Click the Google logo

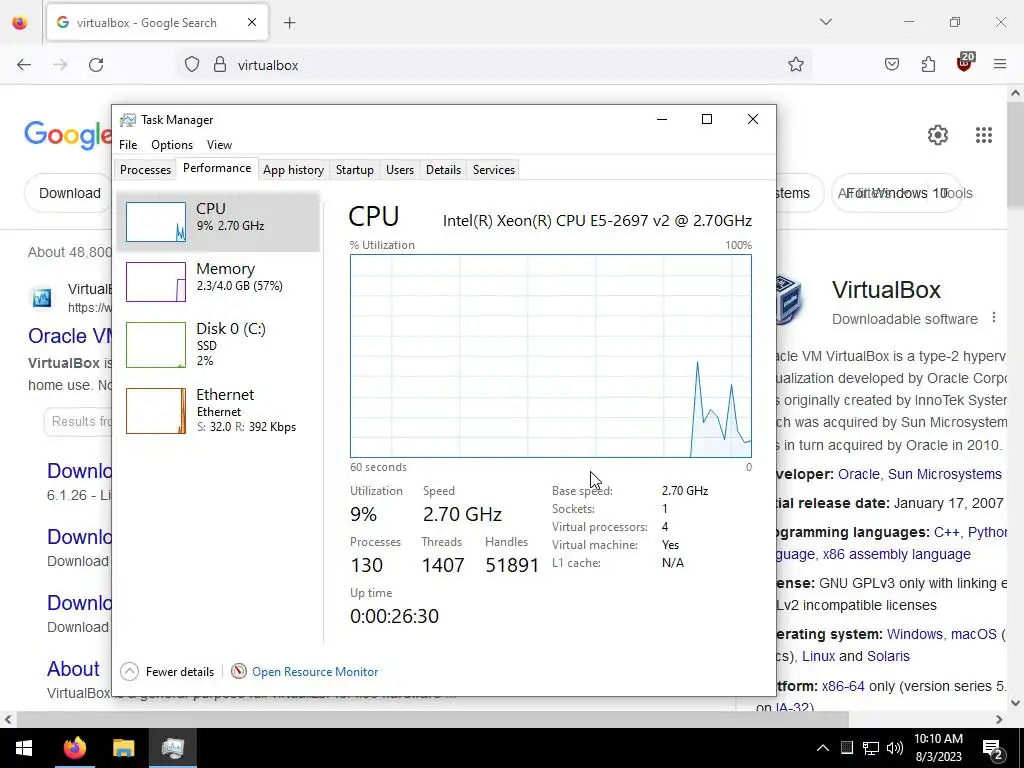click(68, 135)
